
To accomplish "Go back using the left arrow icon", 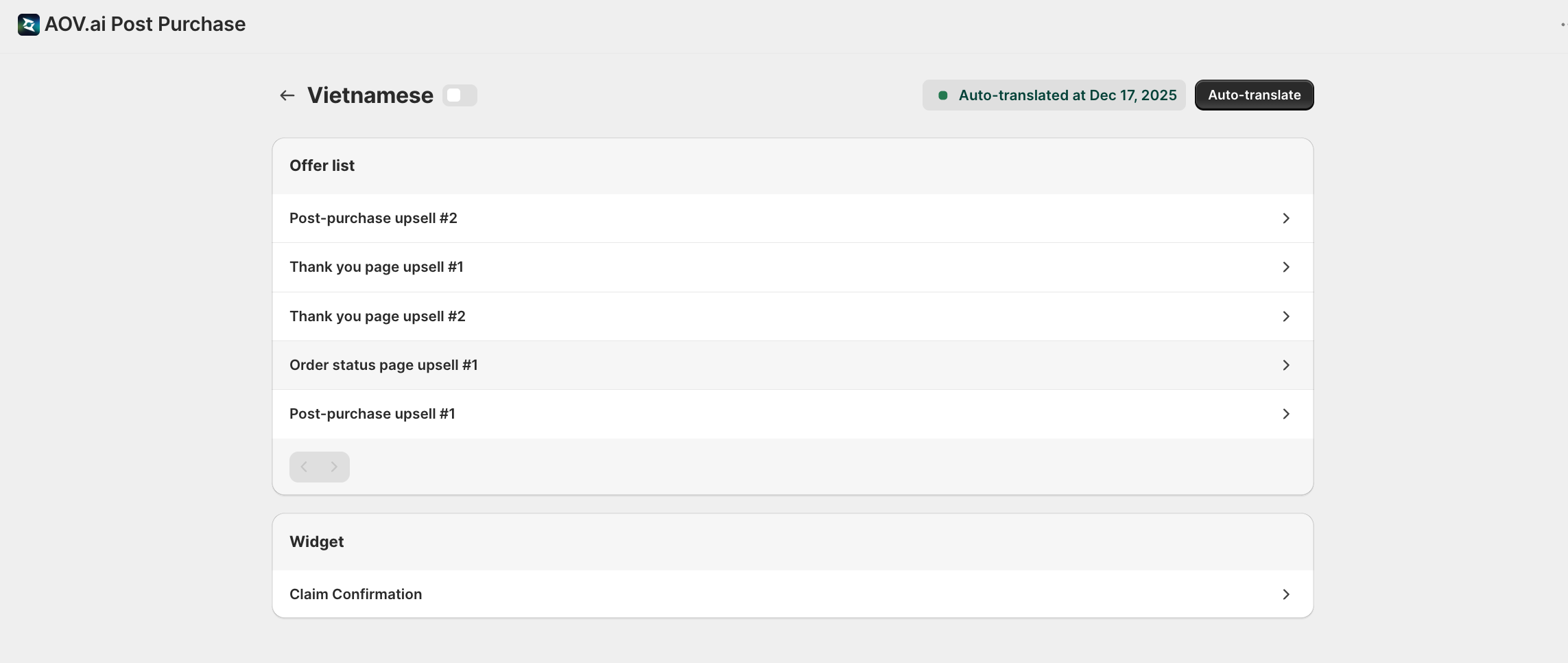I will [x=287, y=95].
